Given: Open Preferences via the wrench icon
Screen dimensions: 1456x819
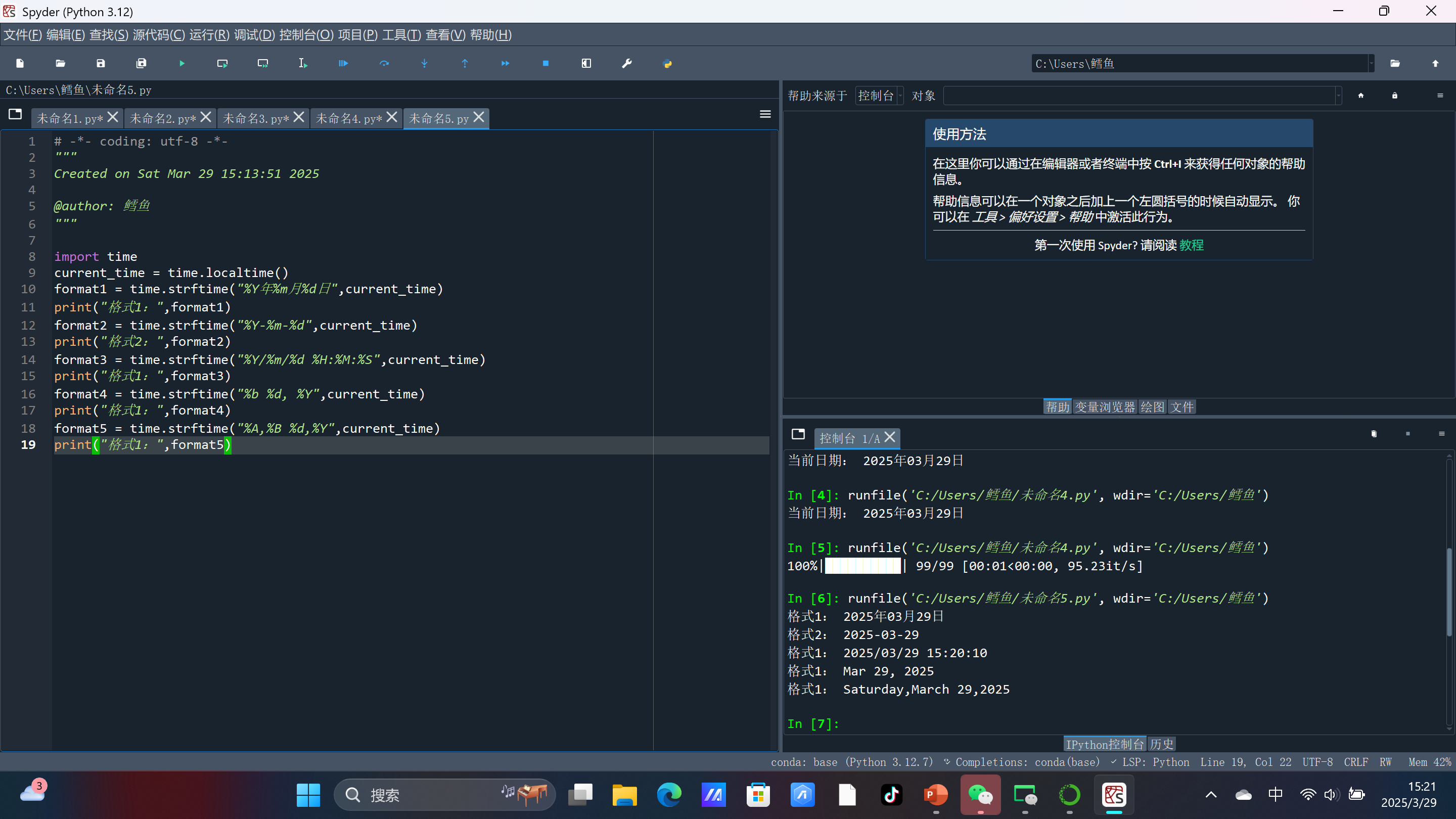Looking at the screenshot, I should (x=626, y=63).
